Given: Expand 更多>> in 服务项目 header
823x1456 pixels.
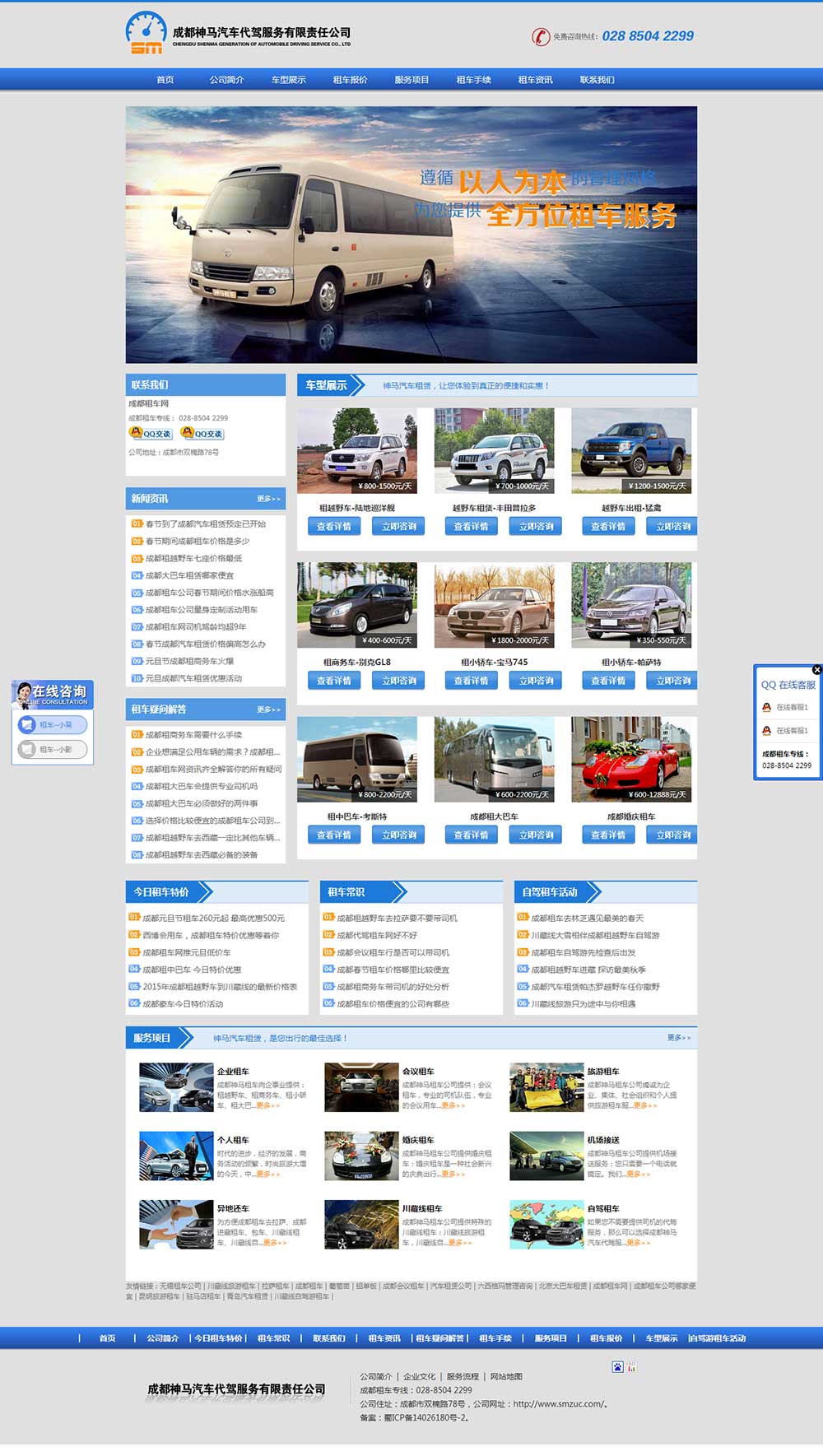Looking at the screenshot, I should point(679,1038).
